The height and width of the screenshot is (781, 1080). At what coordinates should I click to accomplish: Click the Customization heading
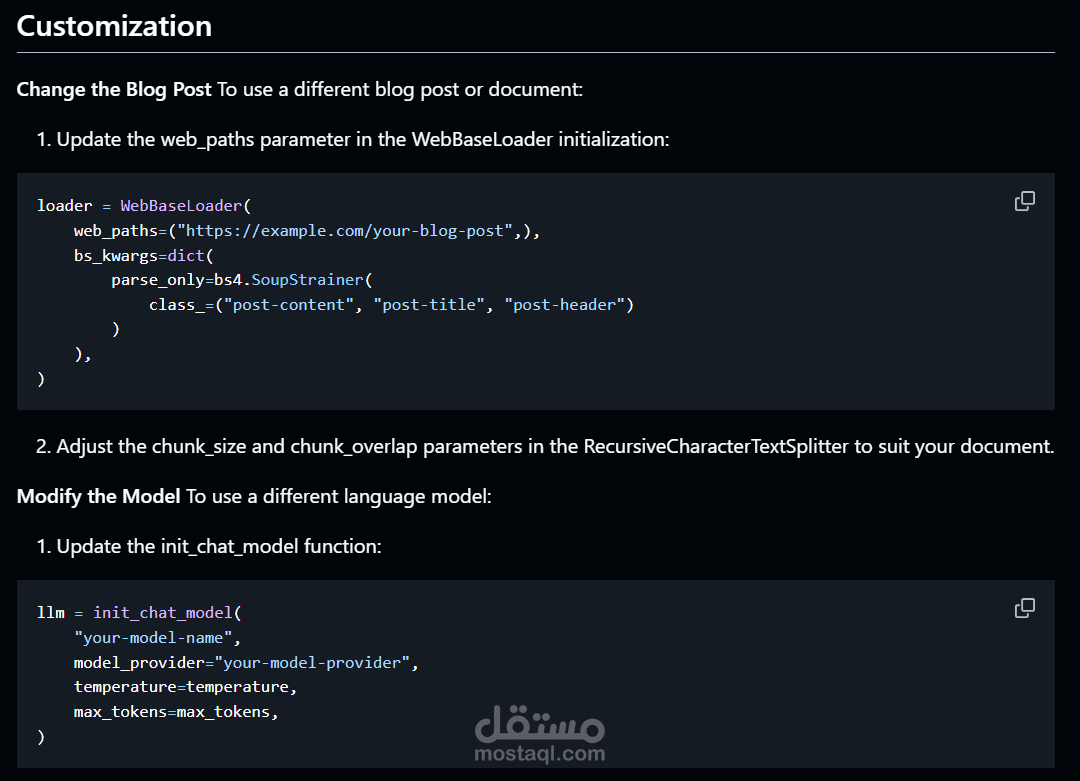click(x=114, y=26)
